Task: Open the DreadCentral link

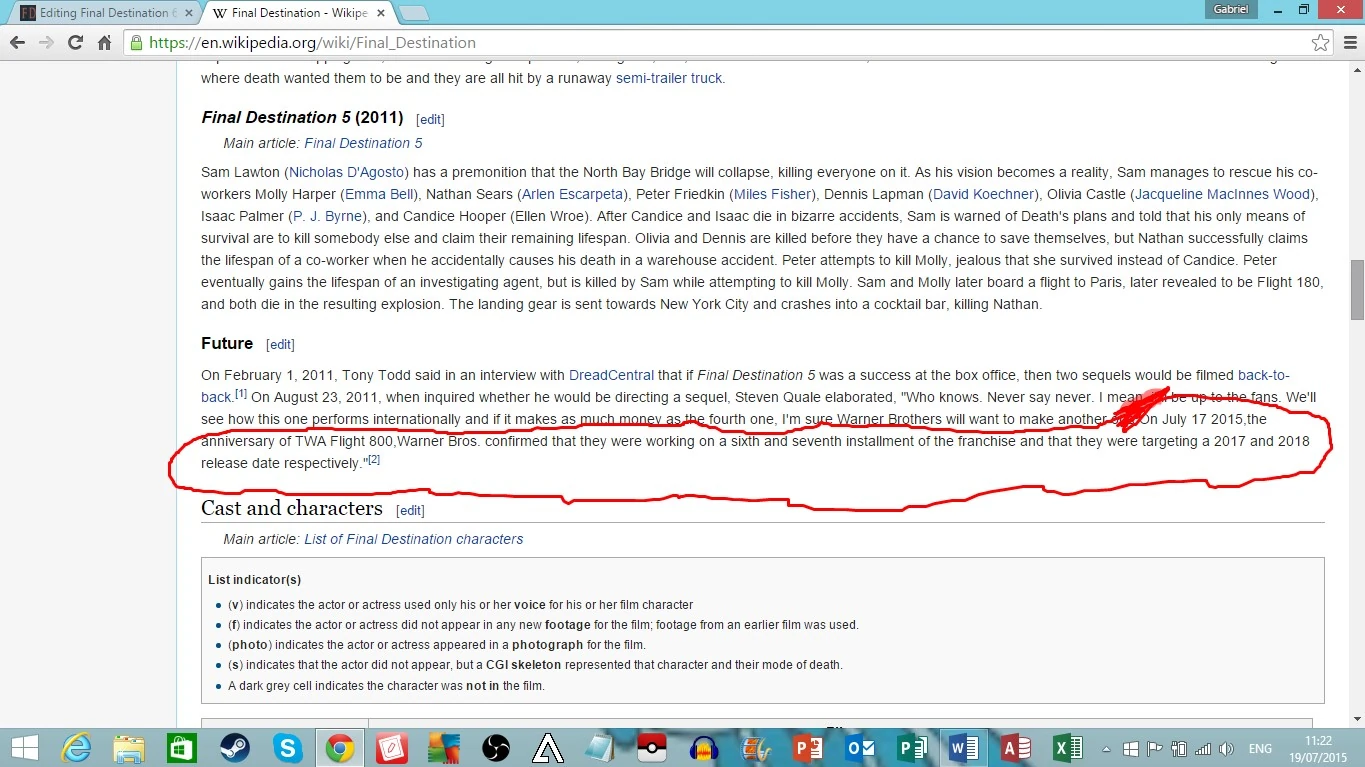Action: [611, 375]
